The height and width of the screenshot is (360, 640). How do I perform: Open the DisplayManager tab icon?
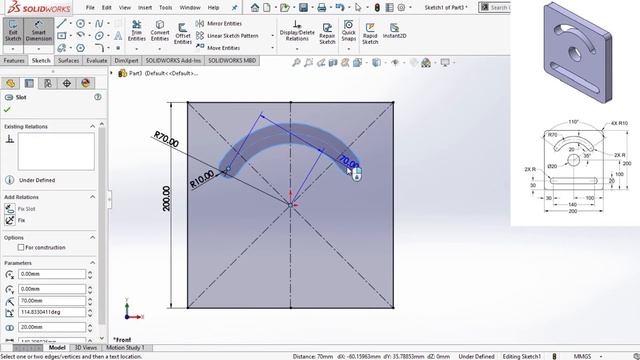(x=85, y=83)
